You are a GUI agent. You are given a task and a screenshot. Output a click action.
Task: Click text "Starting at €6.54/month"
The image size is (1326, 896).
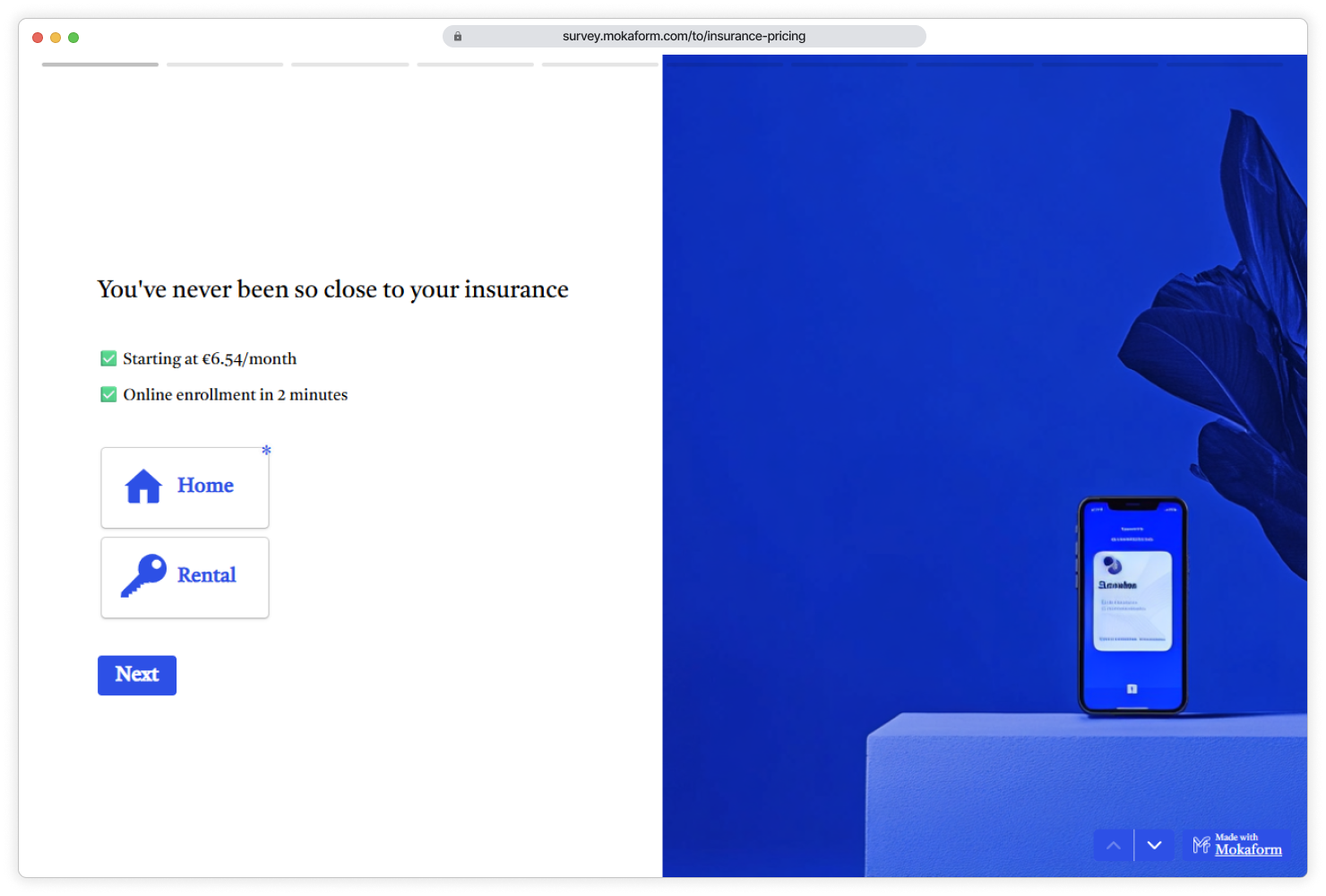pos(210,358)
